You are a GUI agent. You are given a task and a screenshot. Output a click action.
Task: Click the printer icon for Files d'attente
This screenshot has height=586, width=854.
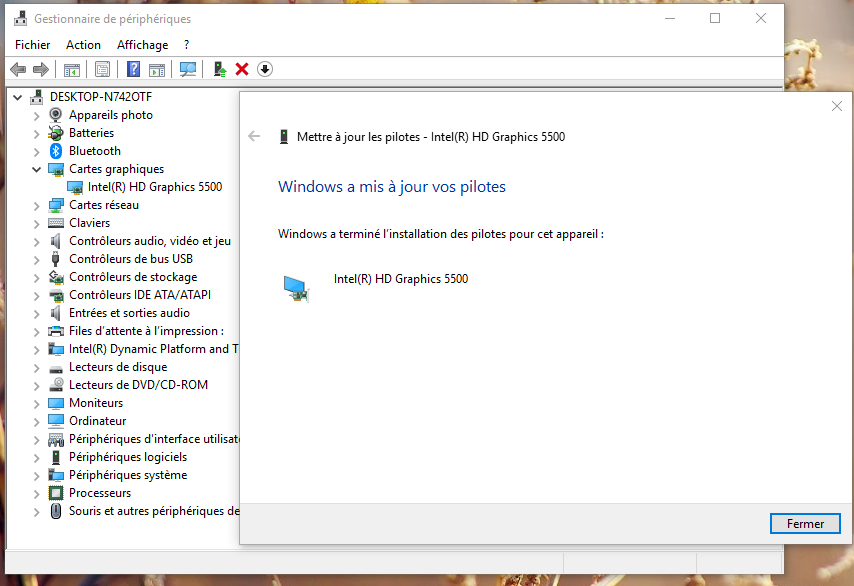[x=56, y=331]
